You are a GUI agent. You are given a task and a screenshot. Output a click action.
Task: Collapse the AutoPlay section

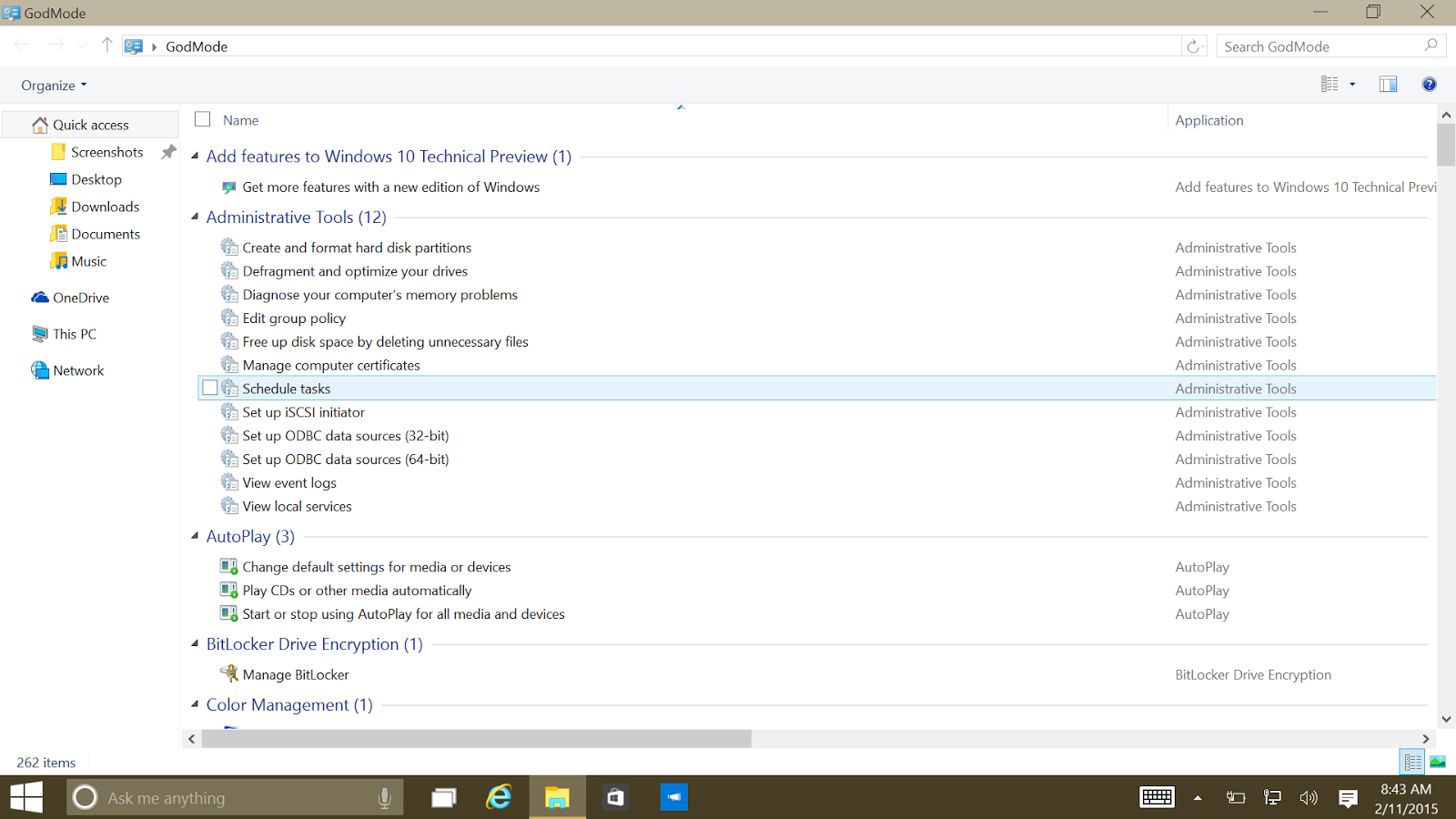(195, 536)
